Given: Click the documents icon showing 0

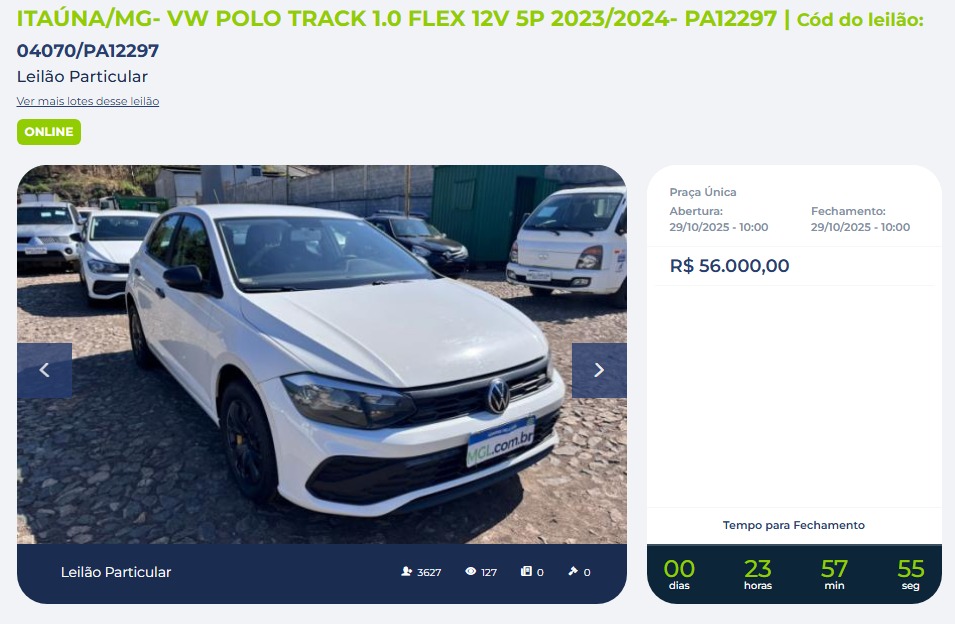Looking at the screenshot, I should [526, 572].
